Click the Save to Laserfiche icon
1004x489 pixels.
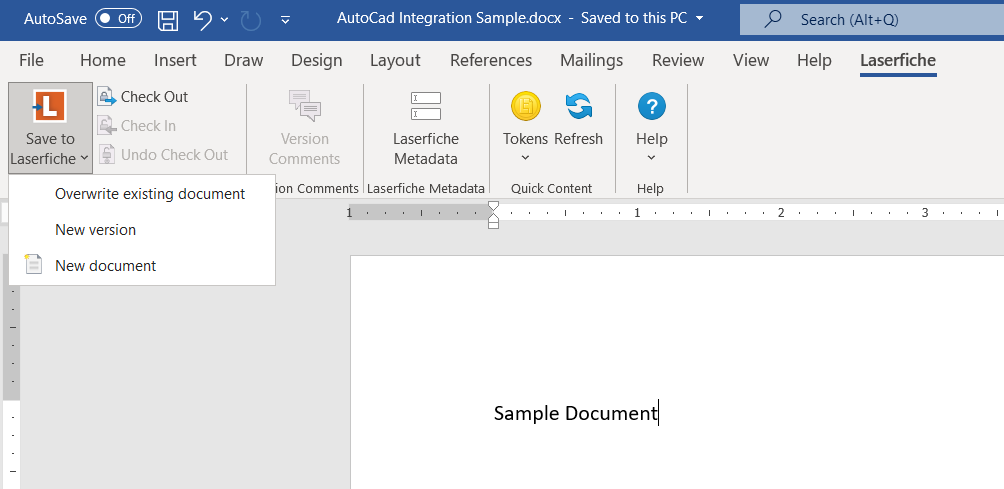[49, 107]
